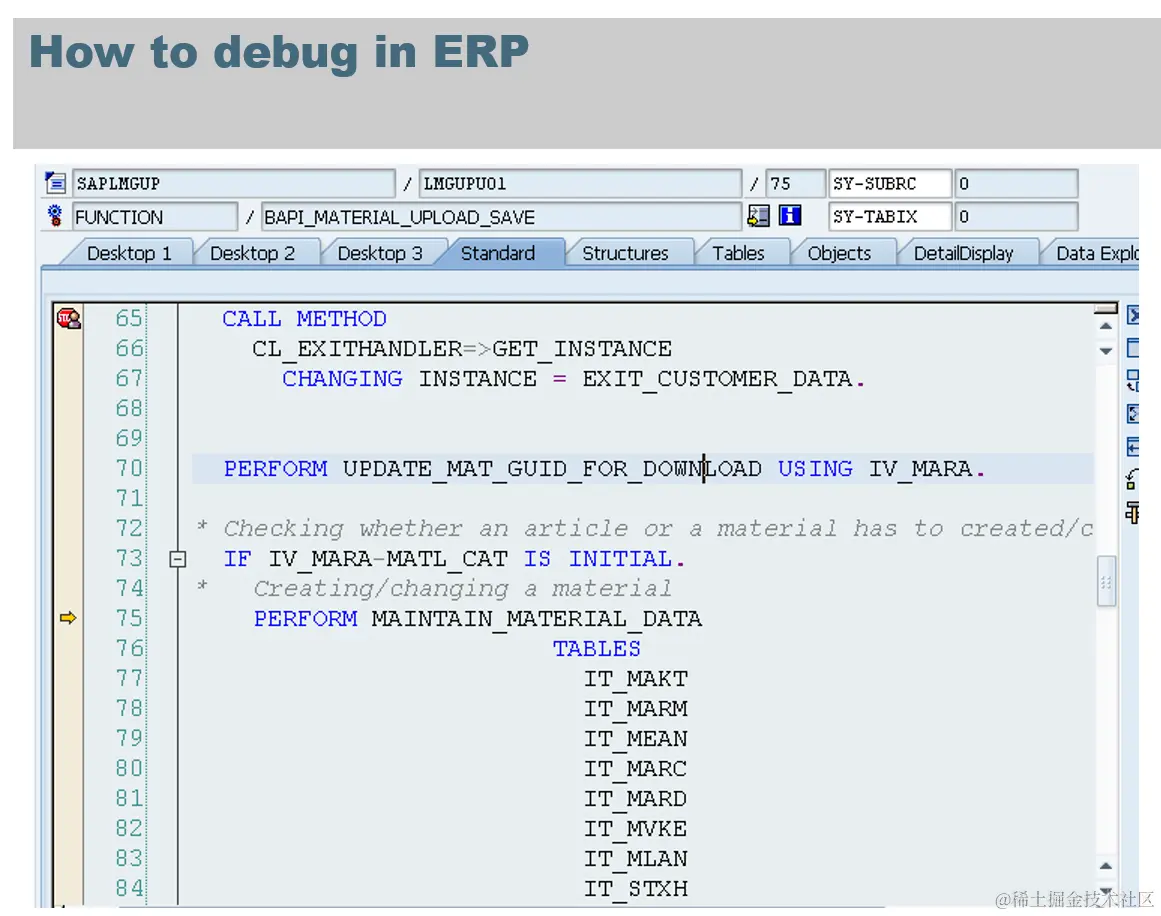Click IT_MARM on line 78

click(x=636, y=708)
